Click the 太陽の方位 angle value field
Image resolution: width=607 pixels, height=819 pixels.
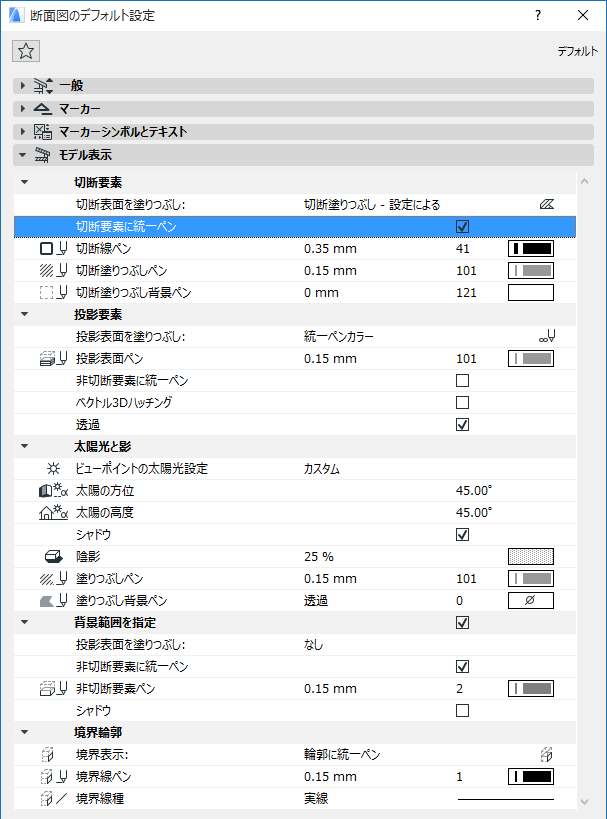[x=474, y=490]
